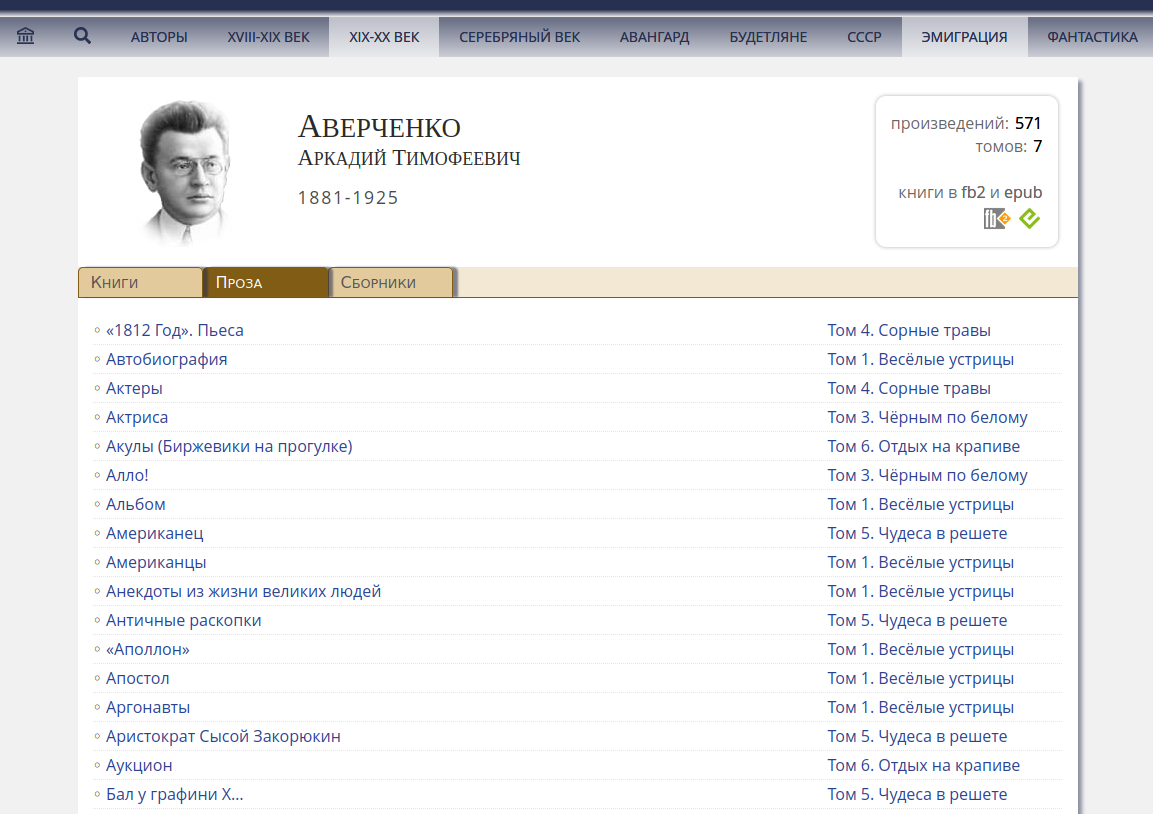Go to the Серебряный век section
This screenshot has width=1153, height=814.
pyautogui.click(x=519, y=37)
